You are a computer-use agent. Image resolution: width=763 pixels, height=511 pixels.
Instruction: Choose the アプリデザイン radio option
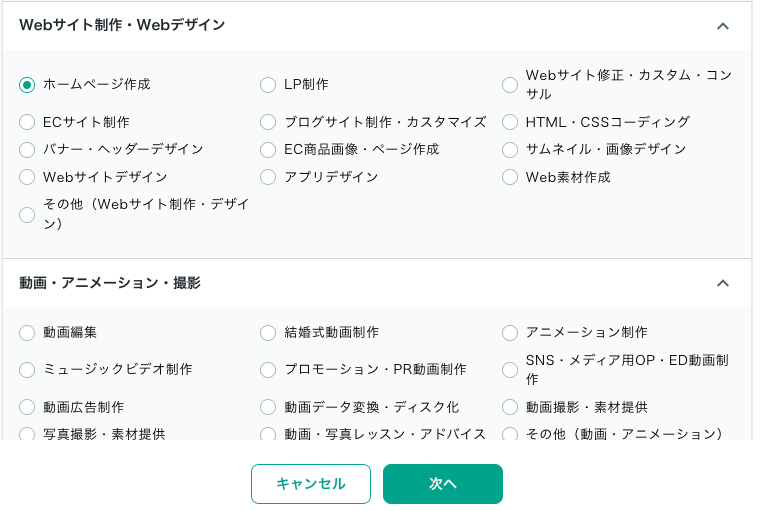(268, 177)
